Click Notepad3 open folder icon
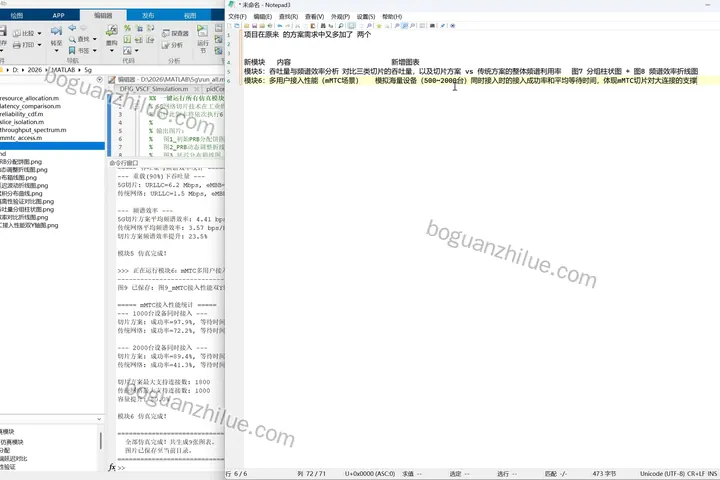This screenshot has width=720, height=480. [247, 26]
